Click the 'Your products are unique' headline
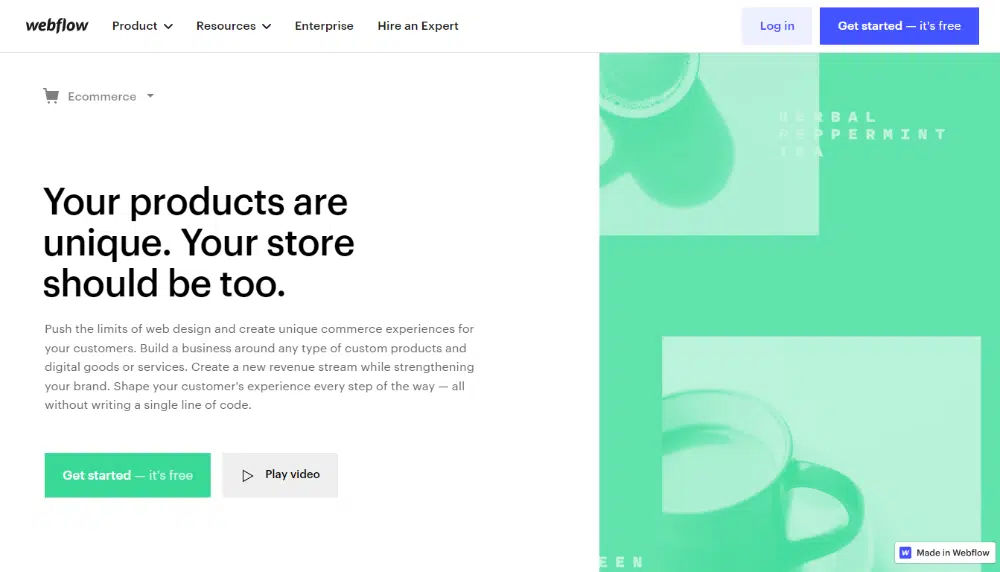The image size is (1000, 572). 198,243
